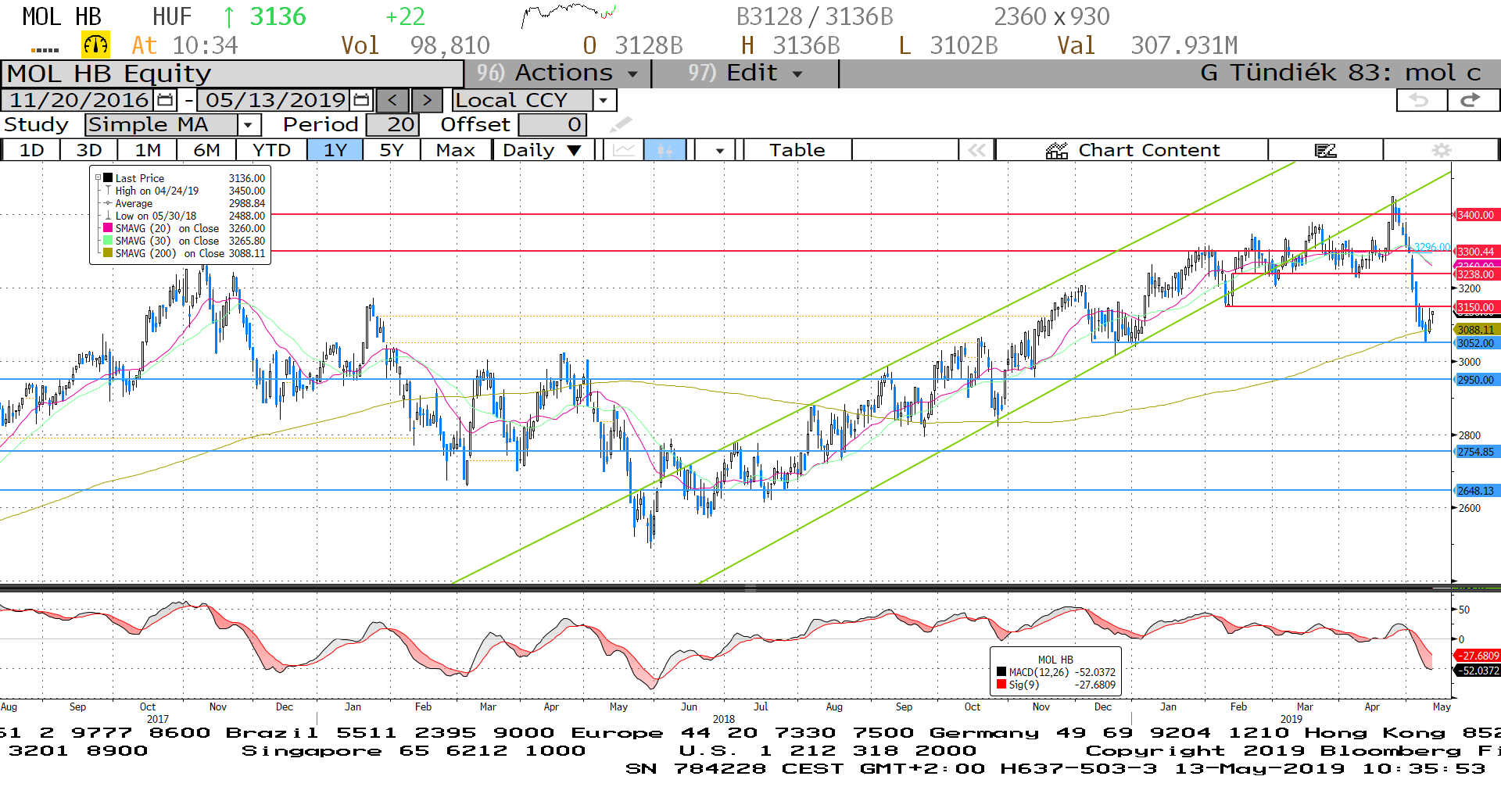Go to previous date range with left arrow
This screenshot has width=1501, height=812.
pos(392,100)
